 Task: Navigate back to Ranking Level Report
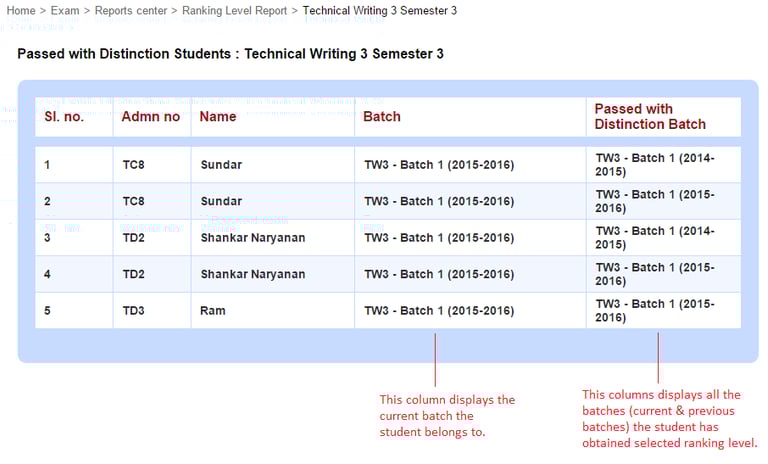pos(234,10)
